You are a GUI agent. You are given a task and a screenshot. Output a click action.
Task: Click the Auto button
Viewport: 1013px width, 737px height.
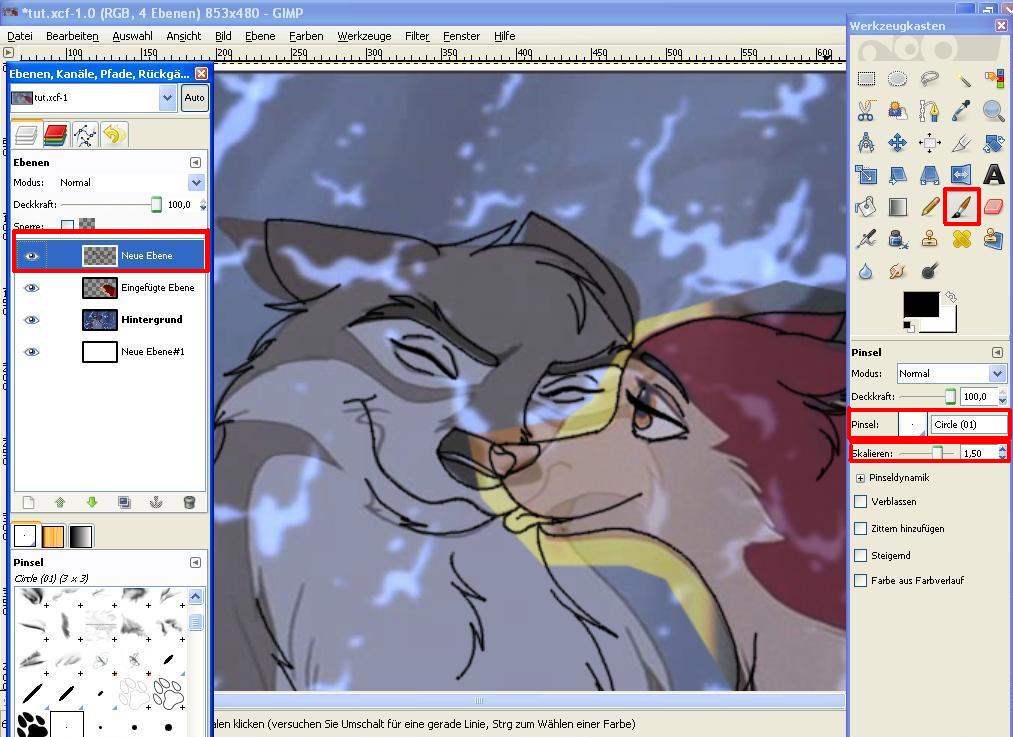pyautogui.click(x=194, y=98)
